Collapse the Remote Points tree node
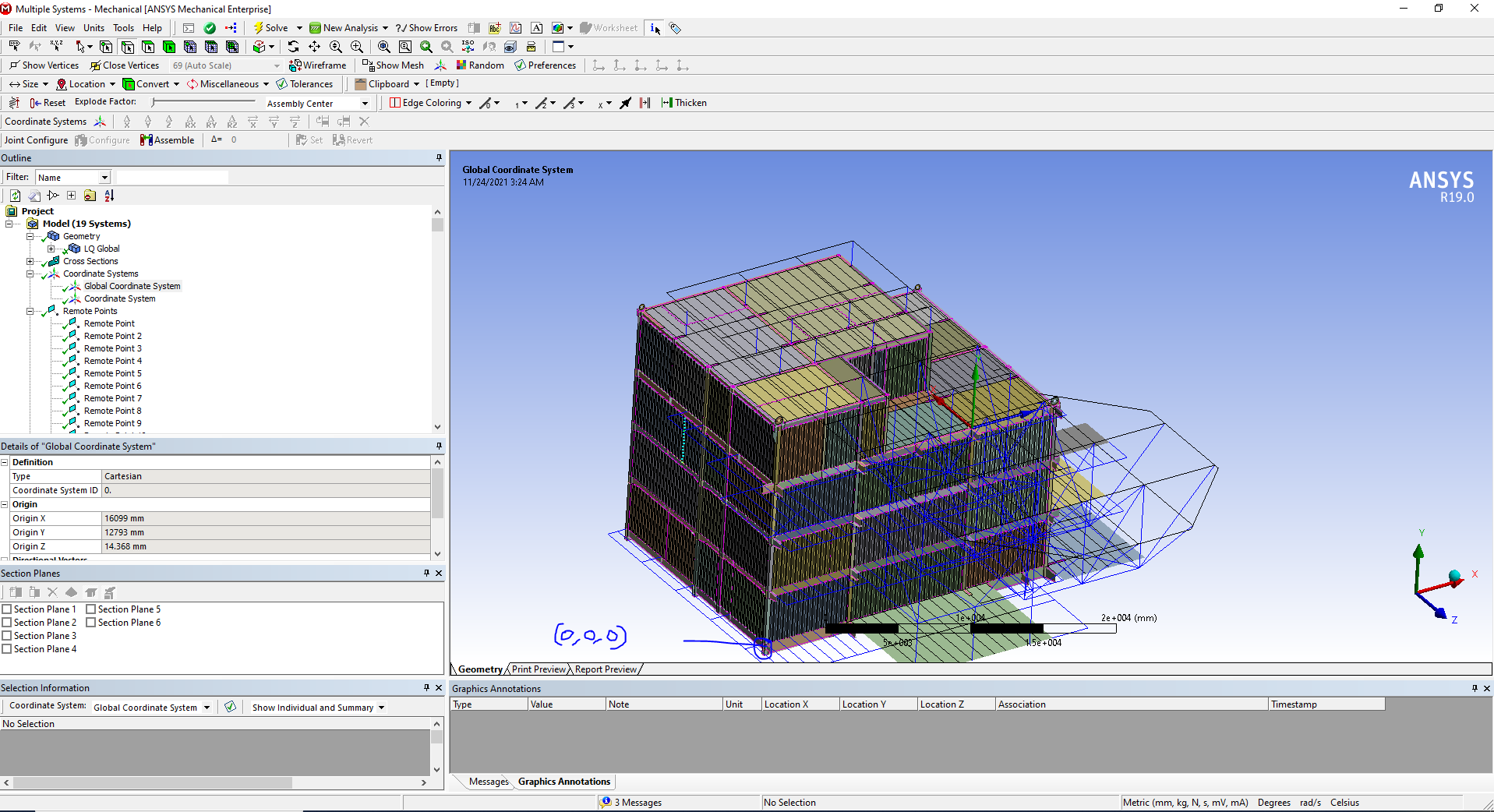Image resolution: width=1494 pixels, height=812 pixels. click(x=30, y=311)
